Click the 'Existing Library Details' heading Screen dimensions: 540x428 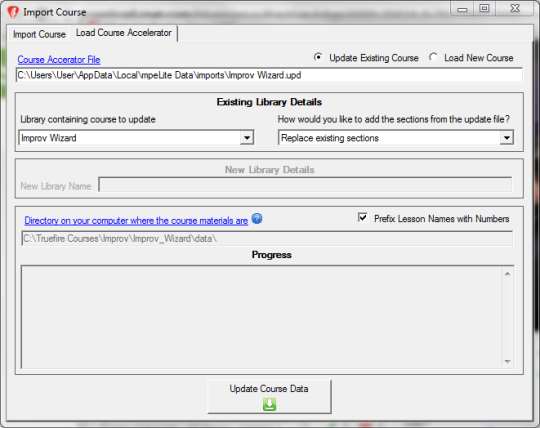point(269,102)
